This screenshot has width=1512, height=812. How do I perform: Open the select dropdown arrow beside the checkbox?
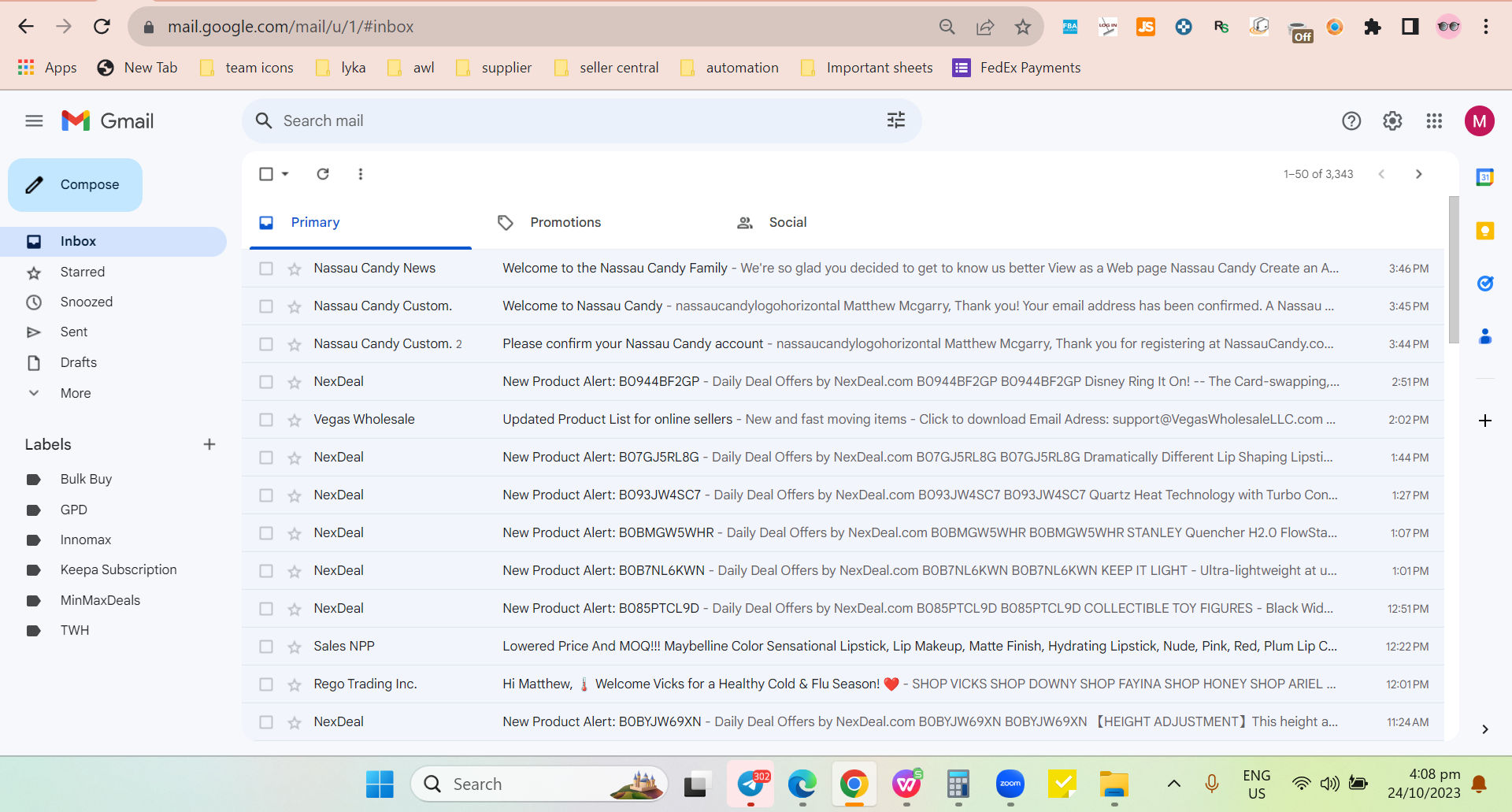click(x=285, y=174)
